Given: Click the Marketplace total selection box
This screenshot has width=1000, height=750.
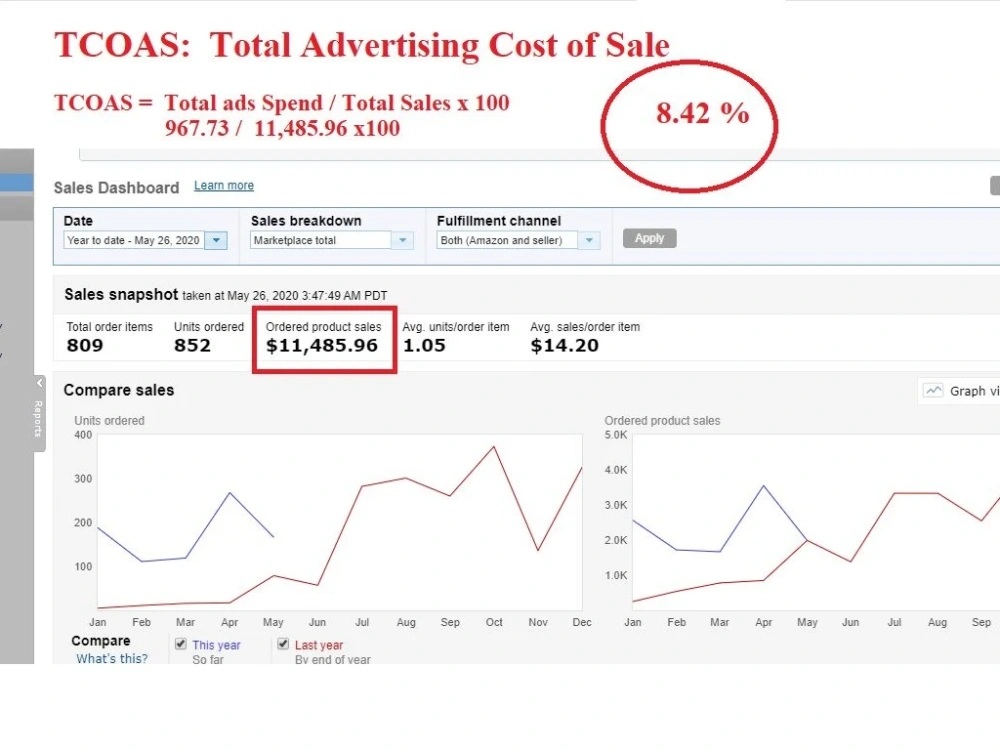Looking at the screenshot, I should click(321, 240).
